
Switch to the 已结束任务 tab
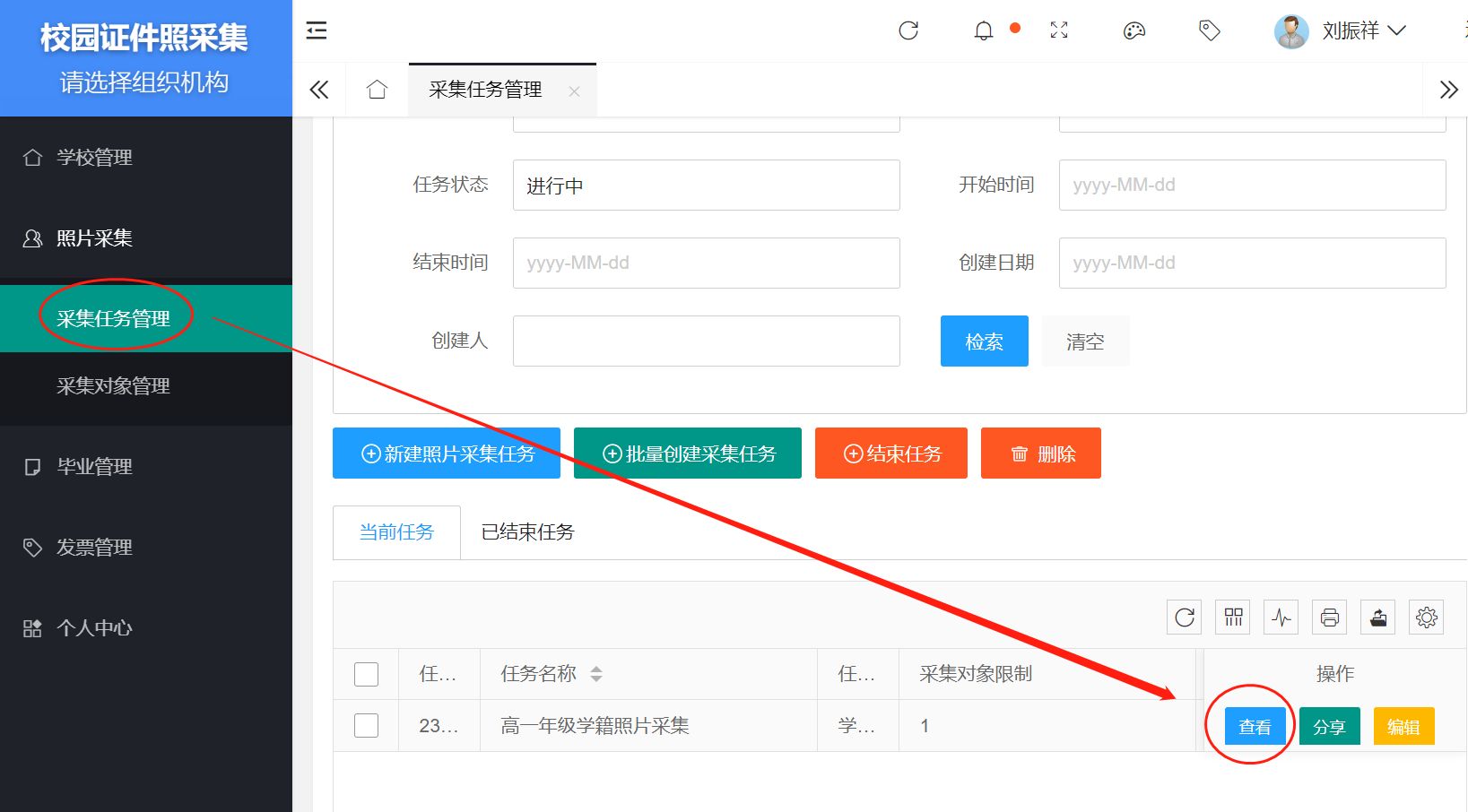pos(526,531)
